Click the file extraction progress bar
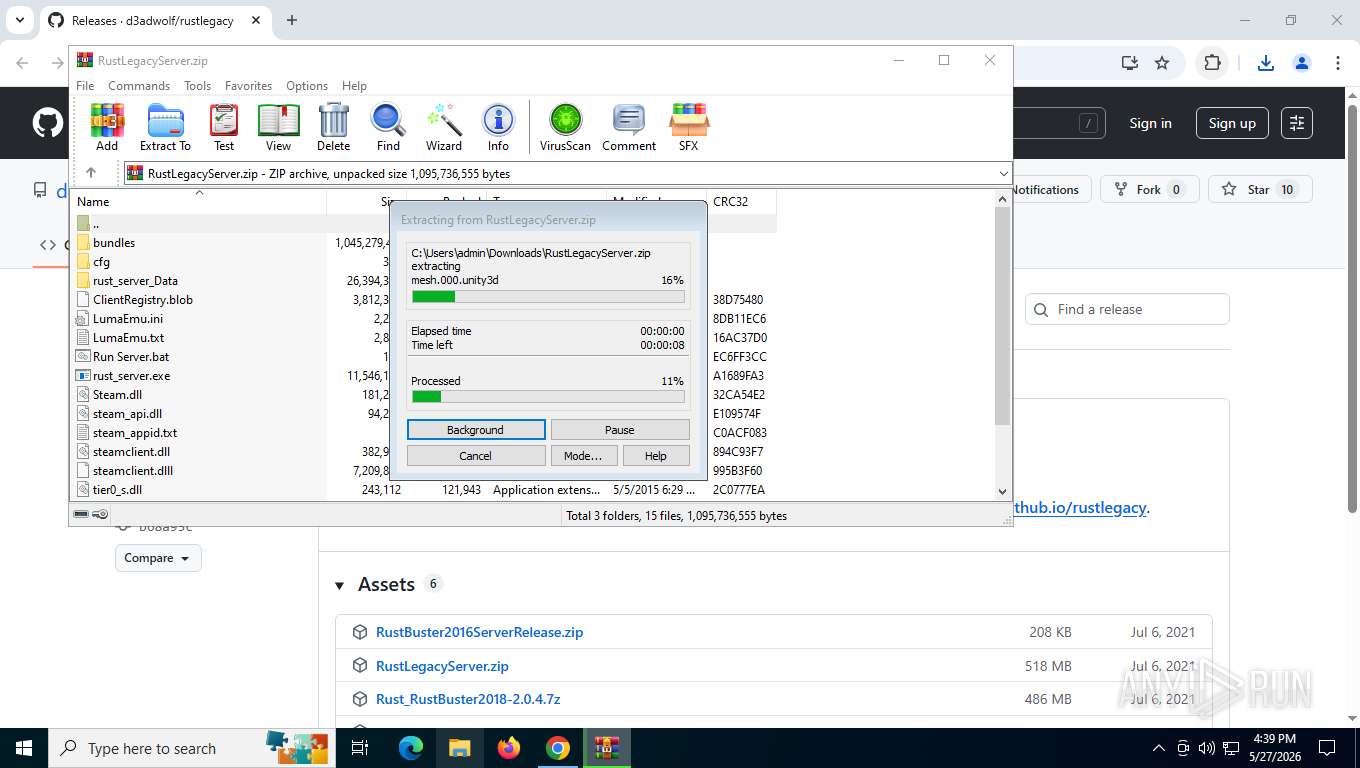1360x768 pixels. coord(548,296)
